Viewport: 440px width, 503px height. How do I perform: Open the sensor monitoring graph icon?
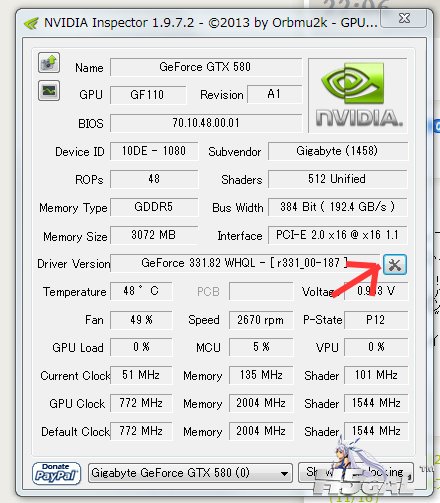click(x=49, y=90)
